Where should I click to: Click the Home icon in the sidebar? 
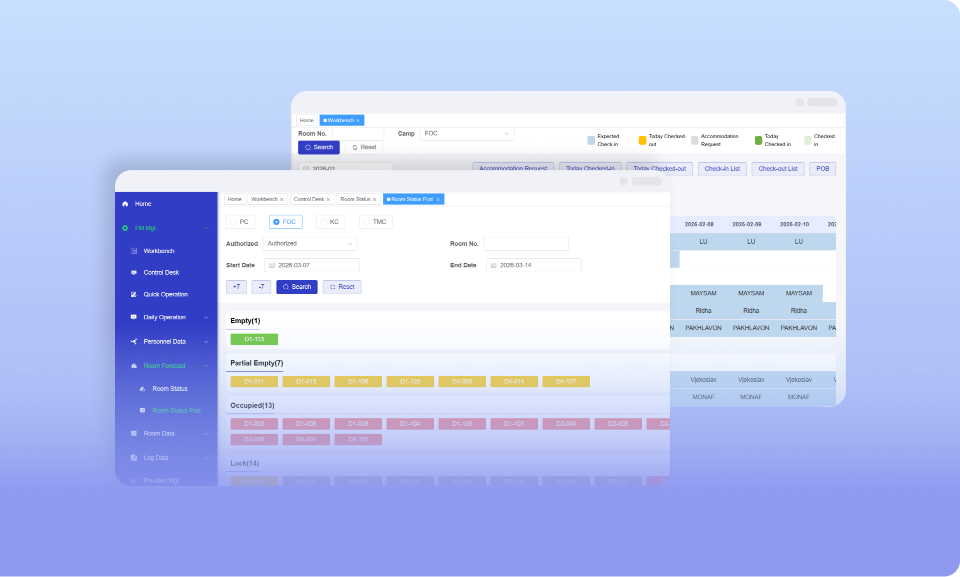pos(125,204)
